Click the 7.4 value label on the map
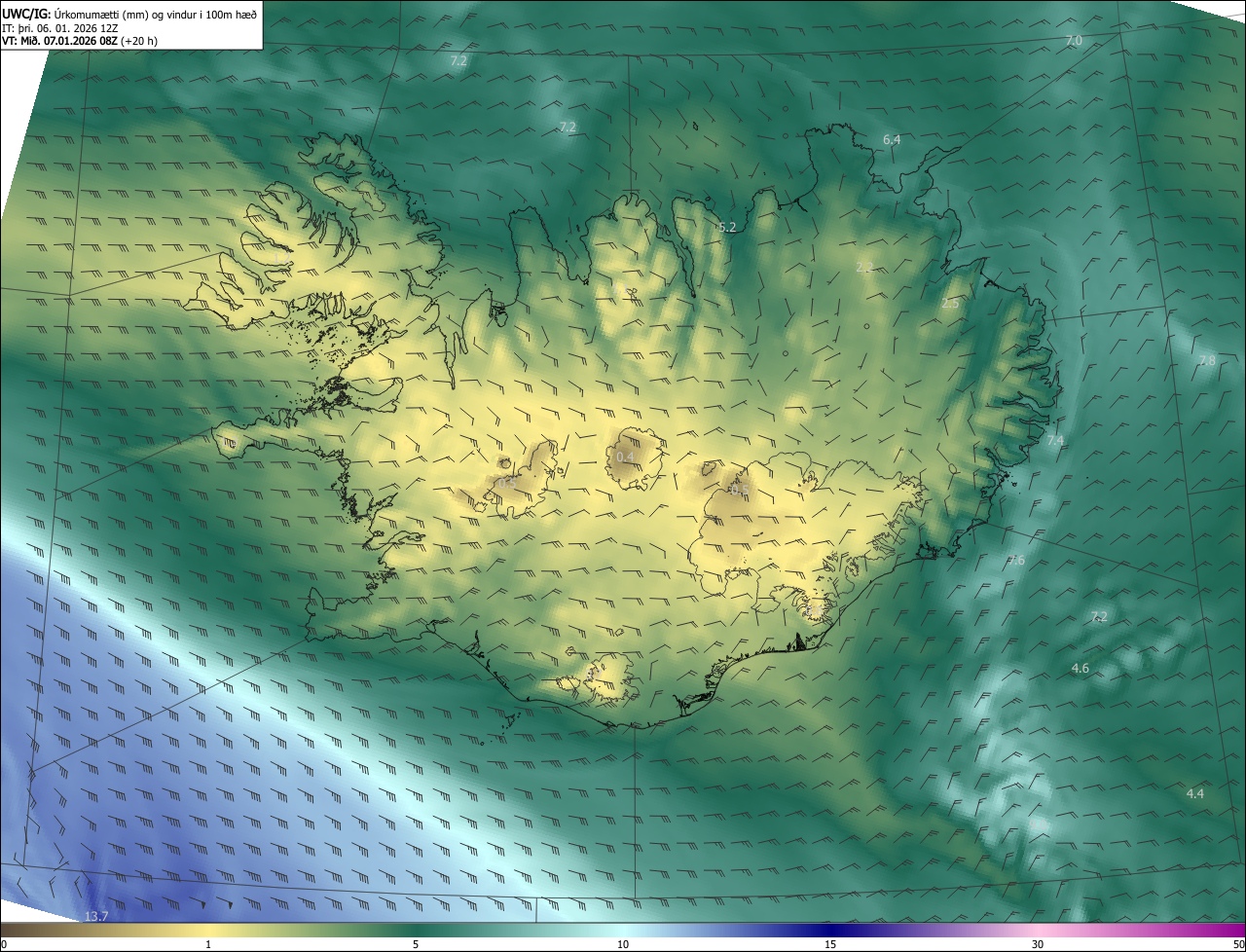This screenshot has width=1246, height=952. (1055, 441)
